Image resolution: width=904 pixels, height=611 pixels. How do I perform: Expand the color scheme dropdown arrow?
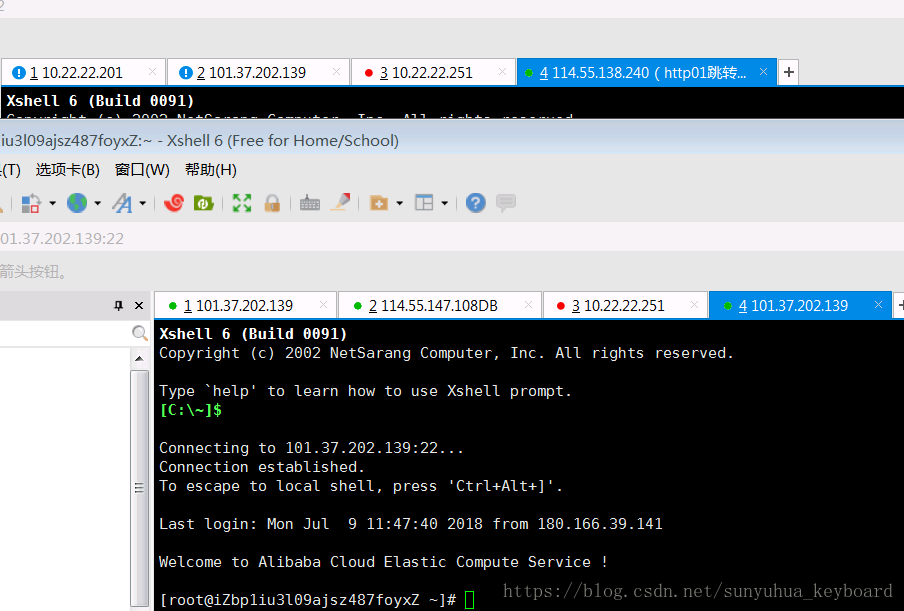click(x=52, y=203)
